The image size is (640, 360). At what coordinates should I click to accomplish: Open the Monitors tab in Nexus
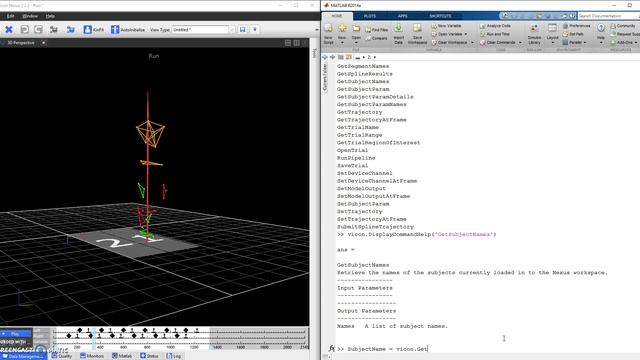coord(92,356)
